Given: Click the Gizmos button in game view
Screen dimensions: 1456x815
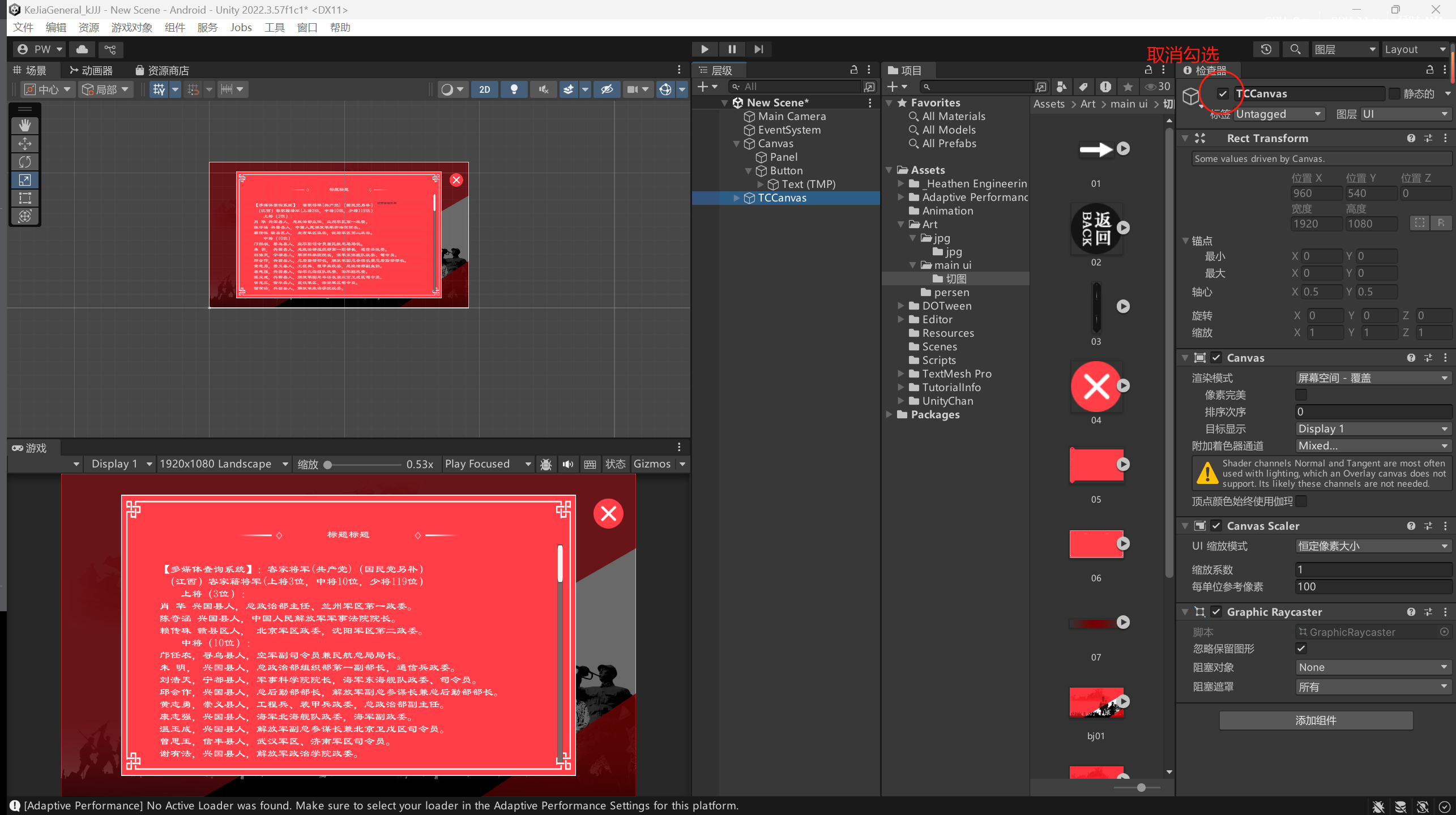Looking at the screenshot, I should pyautogui.click(x=654, y=464).
